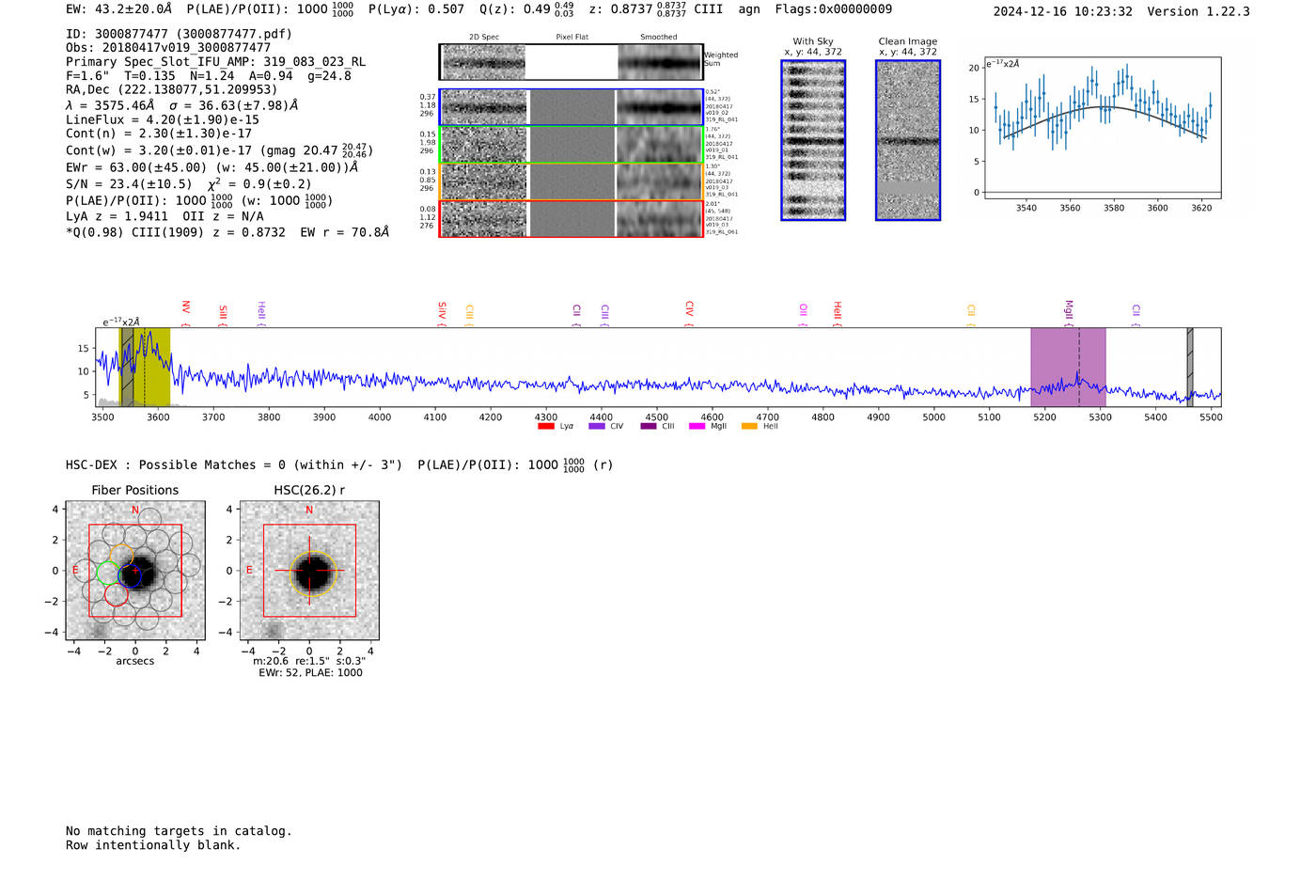Click the RA,Dec coordinates line

tap(171, 90)
